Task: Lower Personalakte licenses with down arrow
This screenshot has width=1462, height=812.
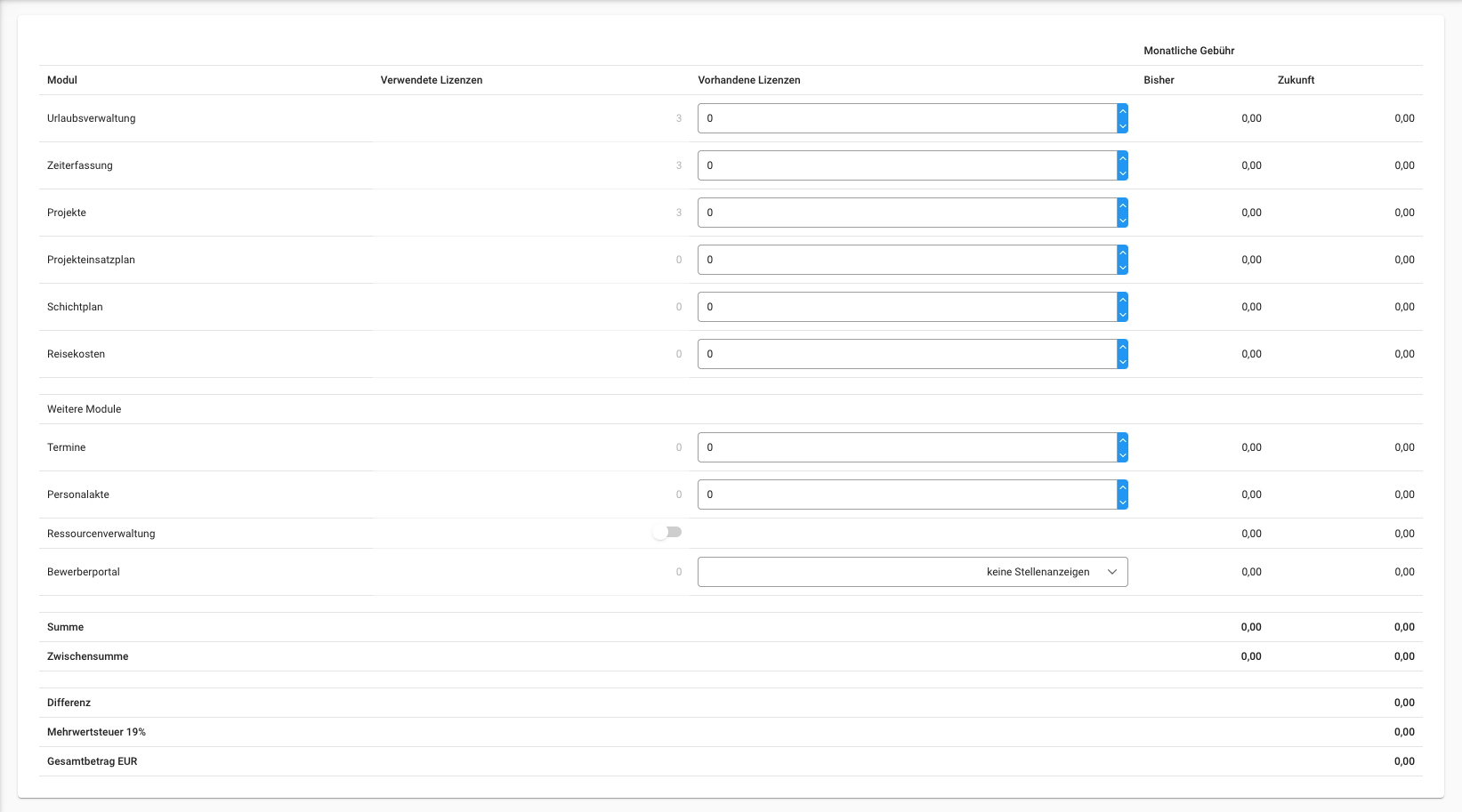Action: coord(1122,502)
